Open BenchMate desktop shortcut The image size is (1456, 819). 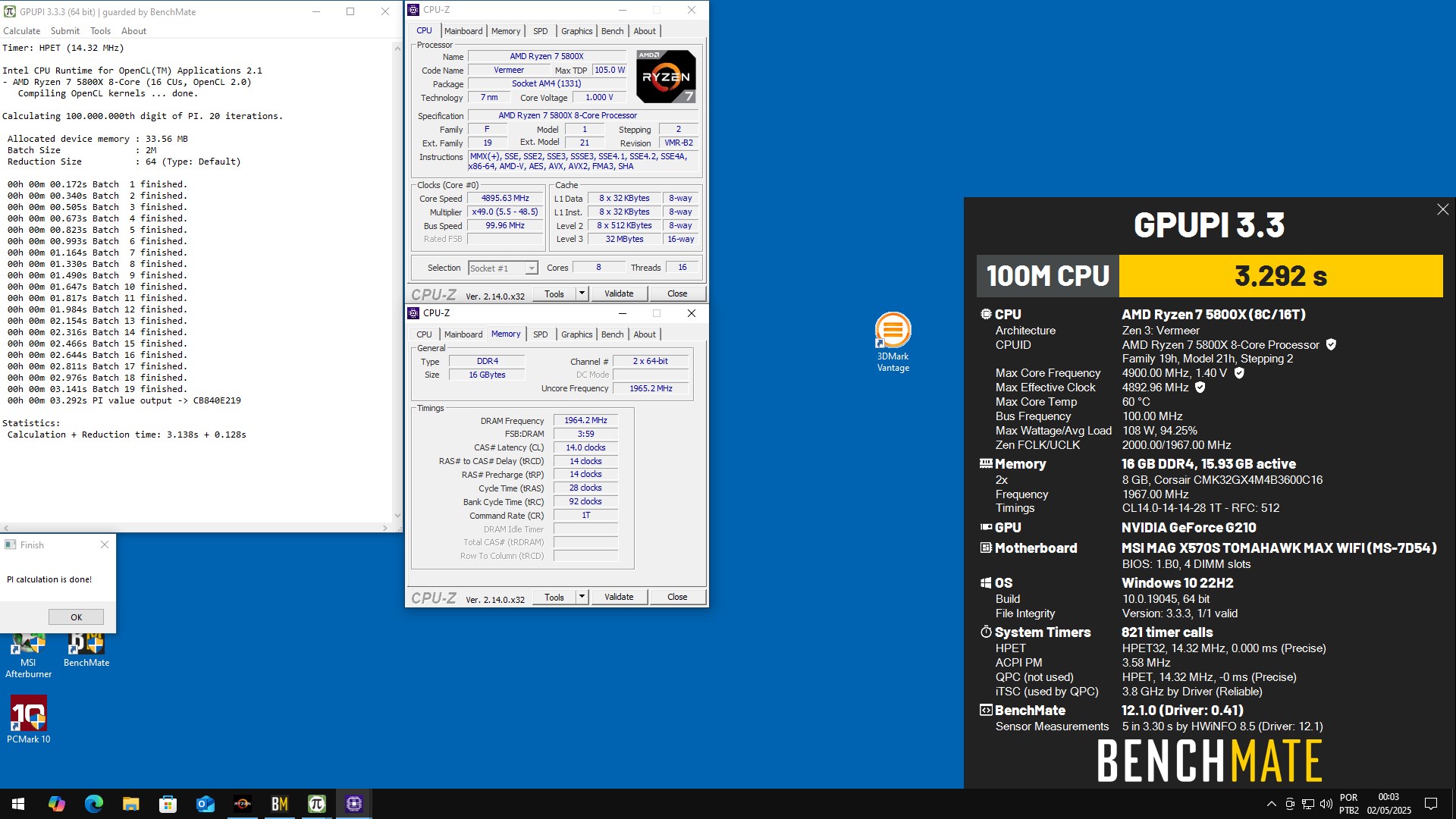(86, 651)
